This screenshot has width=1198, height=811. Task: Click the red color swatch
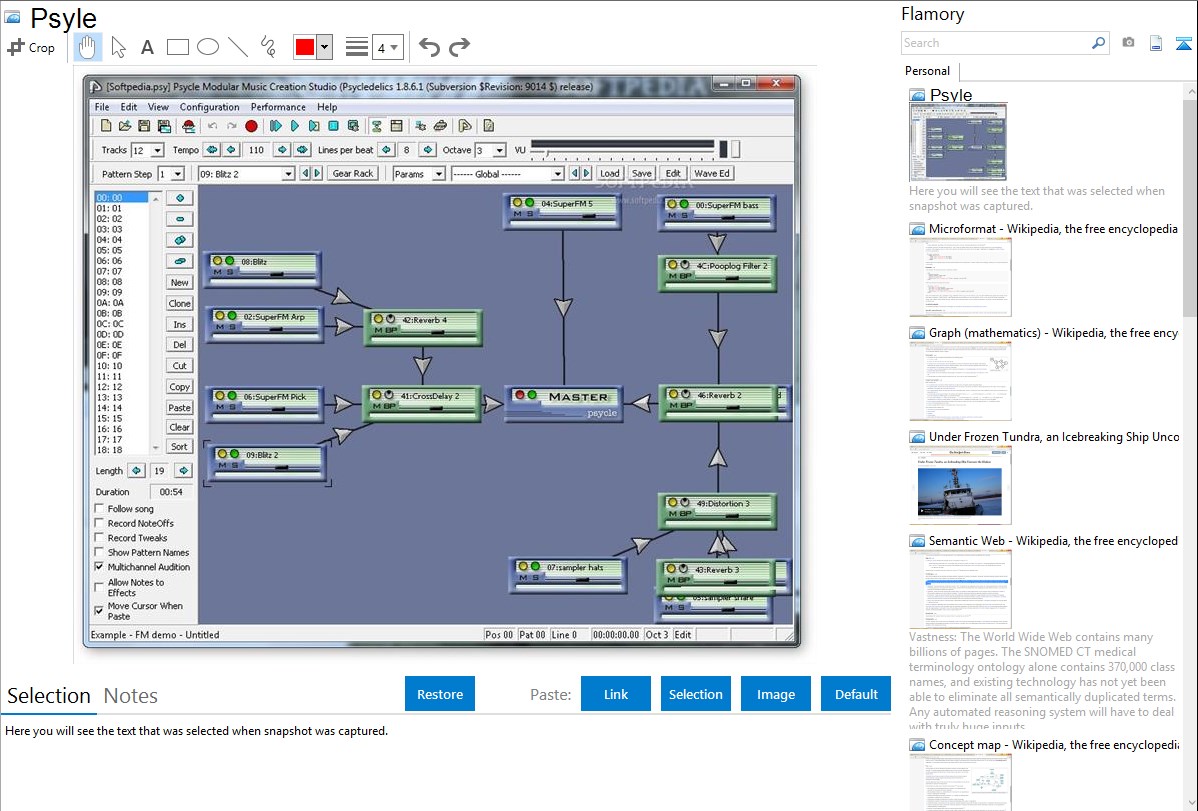coord(305,47)
